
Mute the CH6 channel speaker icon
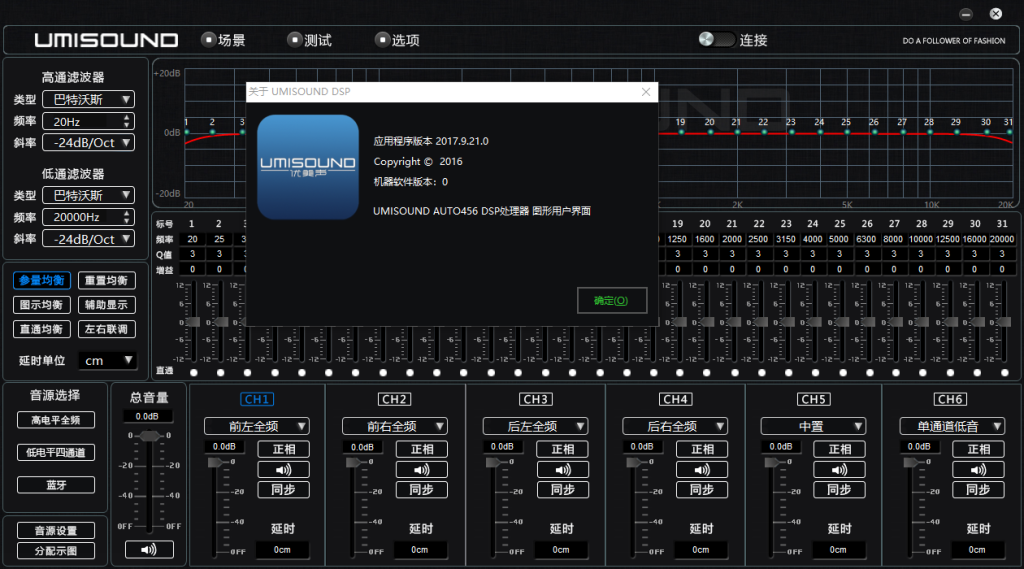[x=978, y=470]
